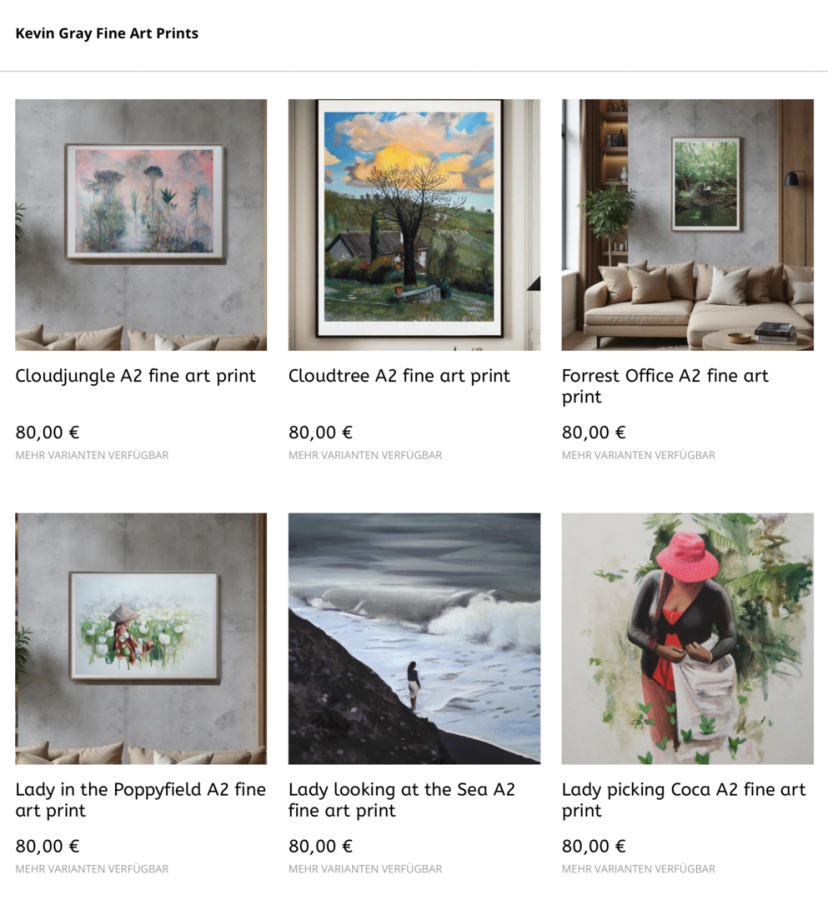
Task: Open the Lady in the Poppyfield thumbnail
Action: [x=141, y=638]
